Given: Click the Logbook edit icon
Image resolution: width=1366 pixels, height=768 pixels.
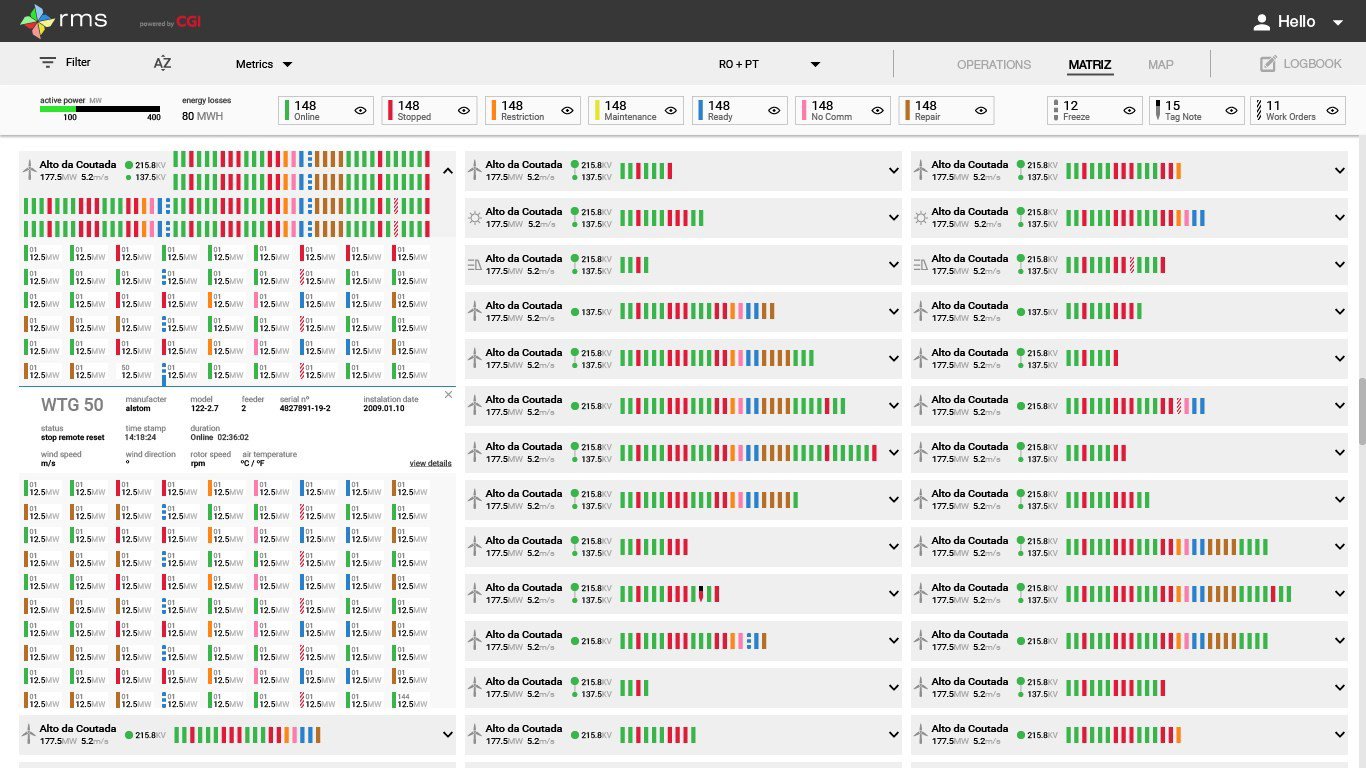Looking at the screenshot, I should [x=1268, y=64].
